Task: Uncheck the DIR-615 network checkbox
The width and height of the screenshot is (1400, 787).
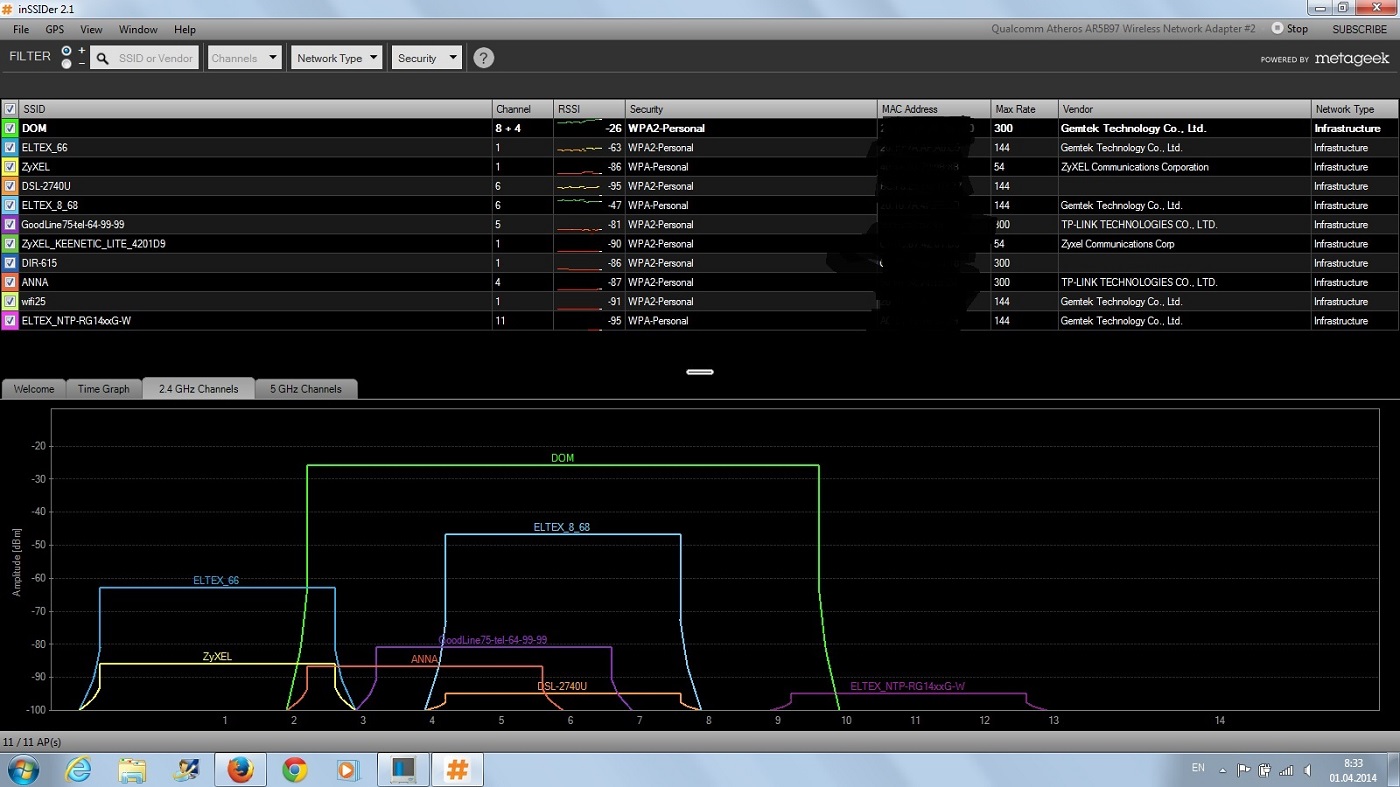Action: click(10, 263)
